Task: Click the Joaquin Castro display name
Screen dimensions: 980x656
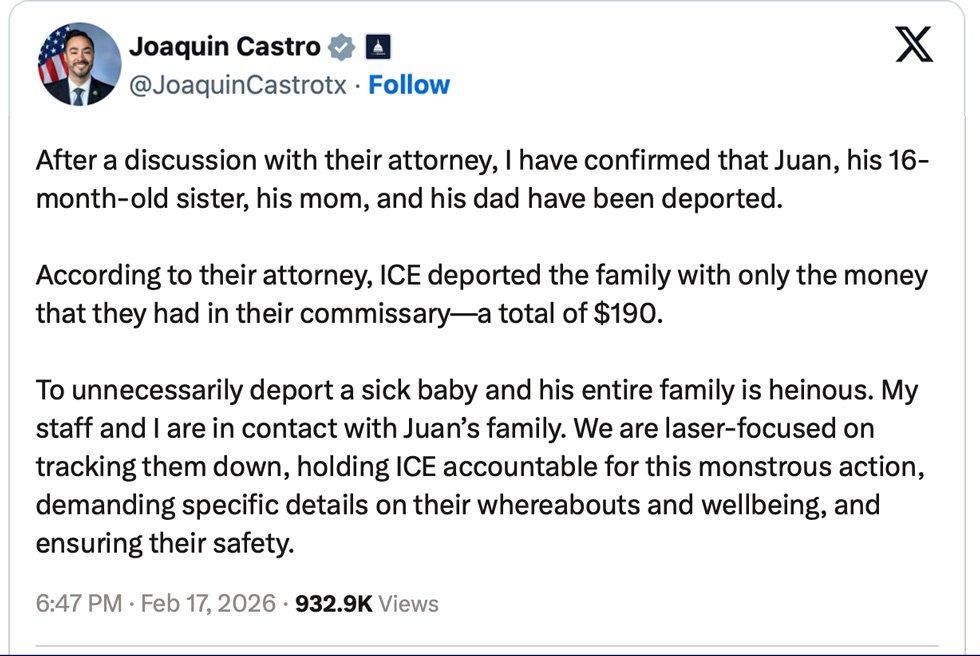Action: pos(225,46)
